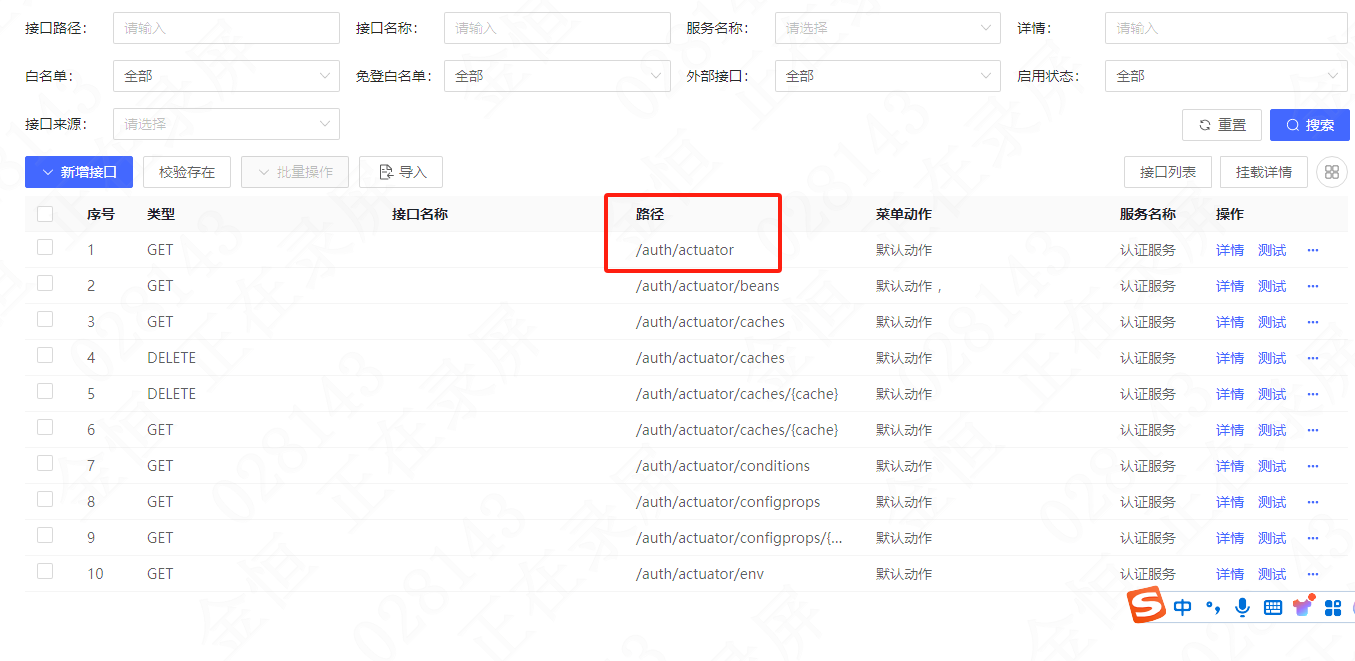Focus the 接口路径 input field
1355x661 pixels.
(226, 28)
